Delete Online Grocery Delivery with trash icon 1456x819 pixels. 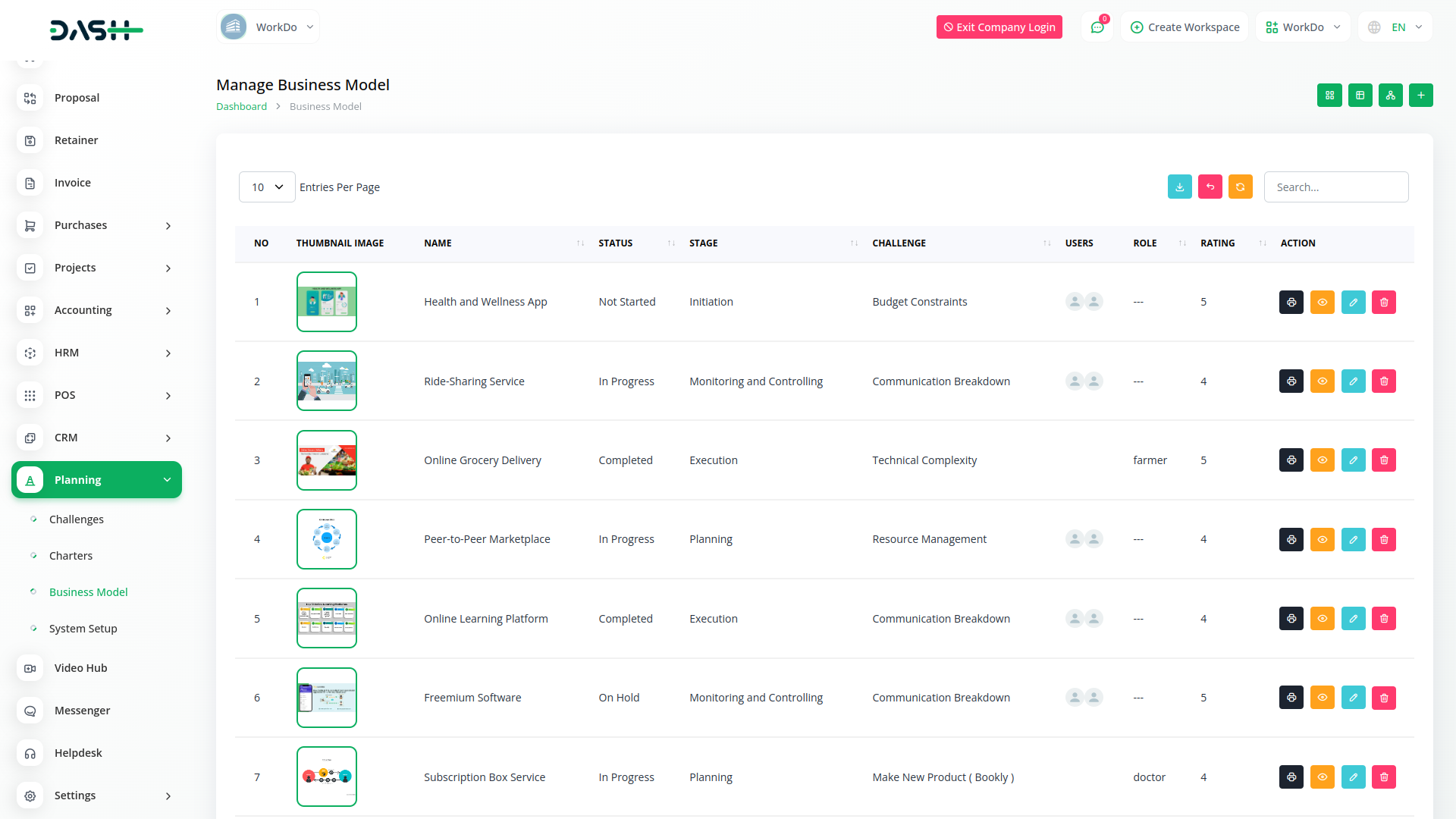[1383, 460]
